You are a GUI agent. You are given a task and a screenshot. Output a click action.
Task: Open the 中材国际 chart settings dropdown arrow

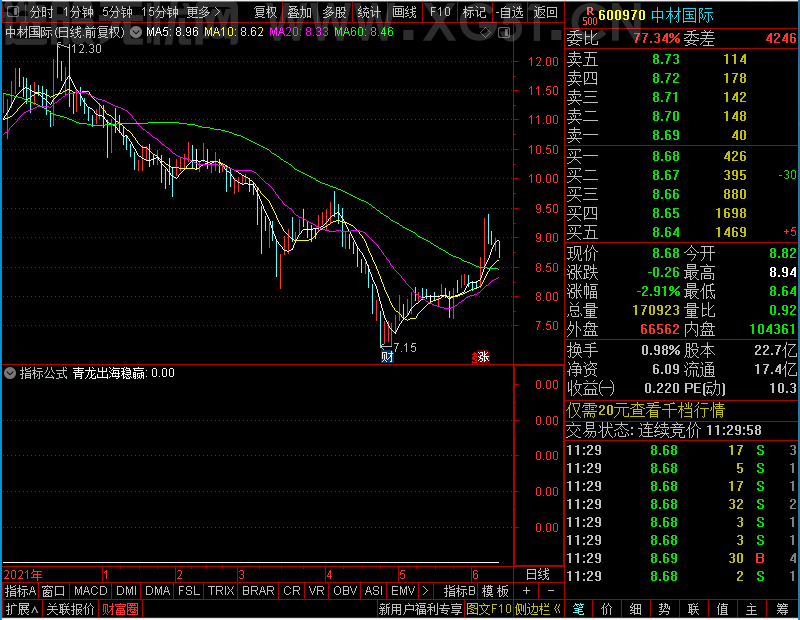point(136,33)
